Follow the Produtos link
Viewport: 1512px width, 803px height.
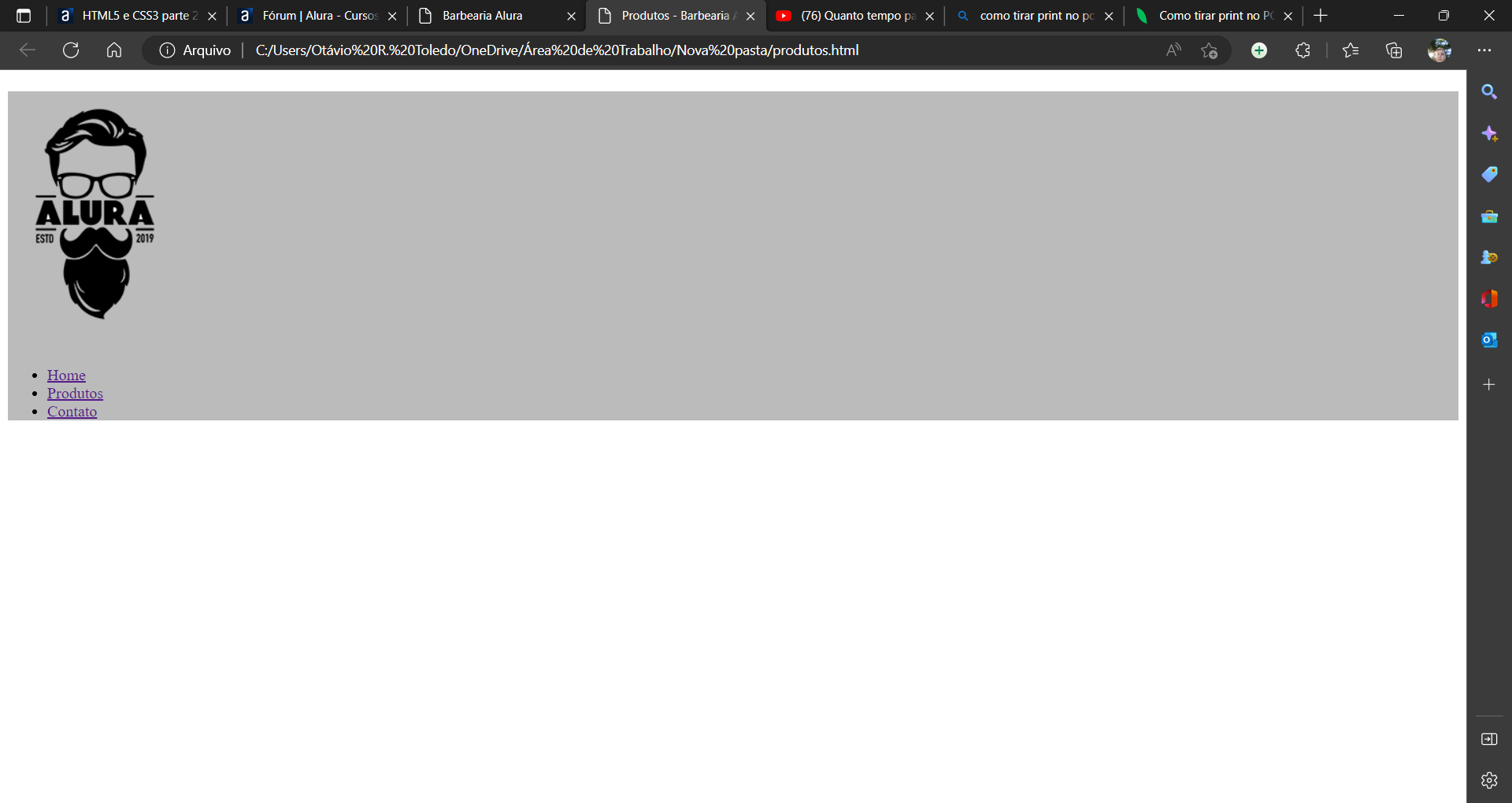(75, 394)
